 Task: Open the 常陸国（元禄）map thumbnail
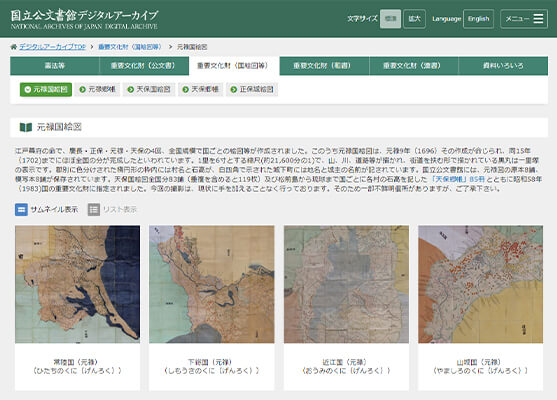click(x=77, y=284)
